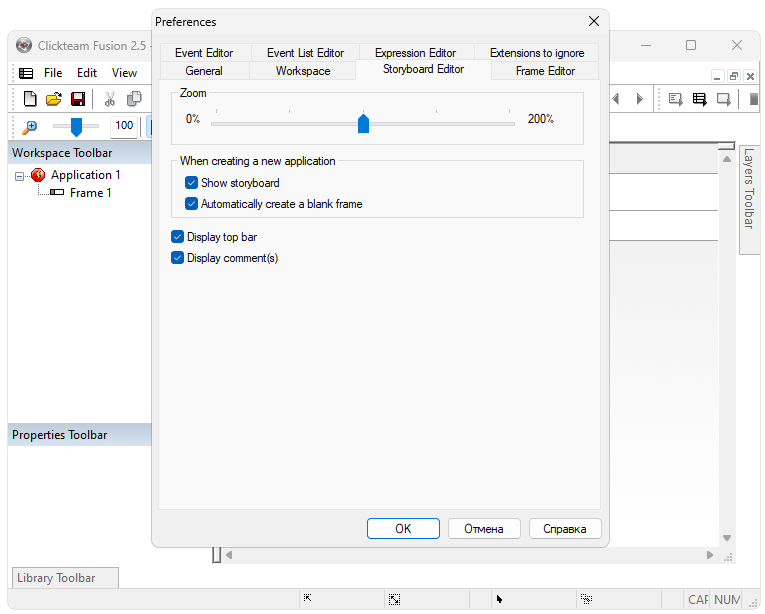Viewport: 765px width, 614px height.
Task: Click the status bar size icon
Action: (394, 599)
